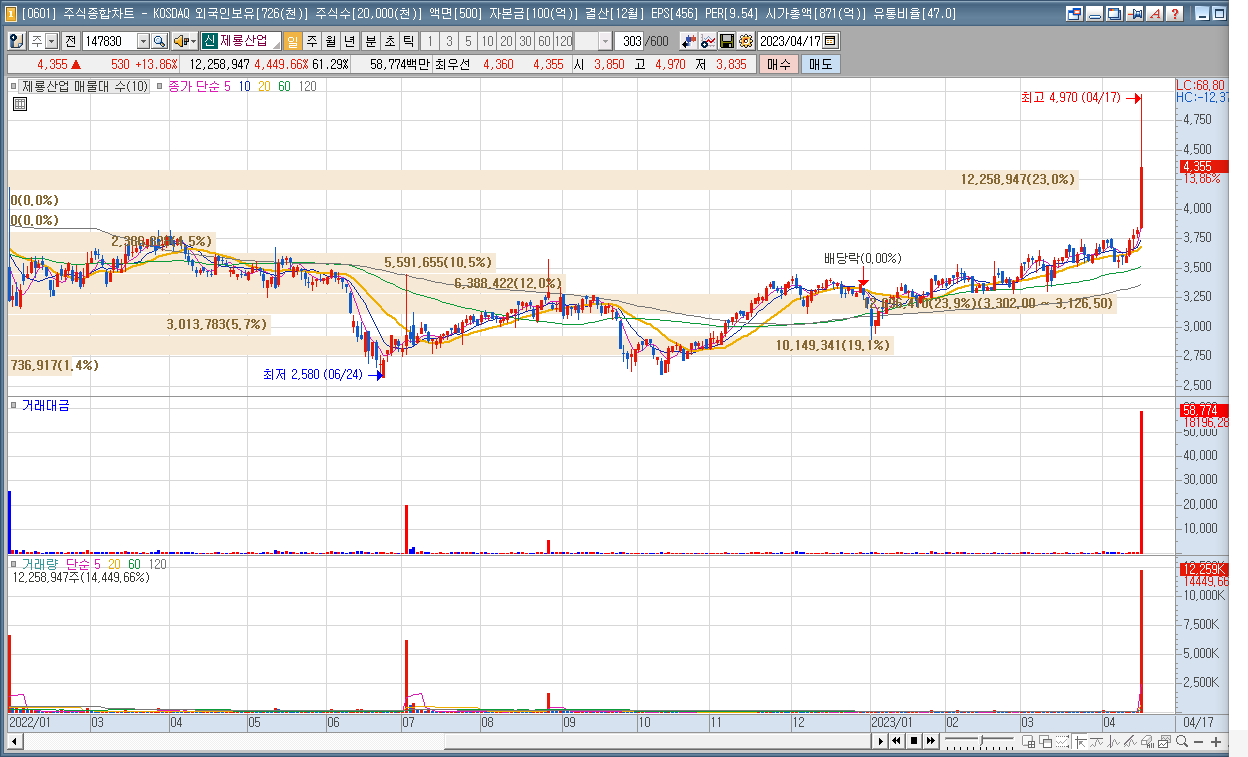The image size is (1248, 757).
Task: Click the 종가 단순 moving average legend
Action: pyautogui.click(x=197, y=86)
